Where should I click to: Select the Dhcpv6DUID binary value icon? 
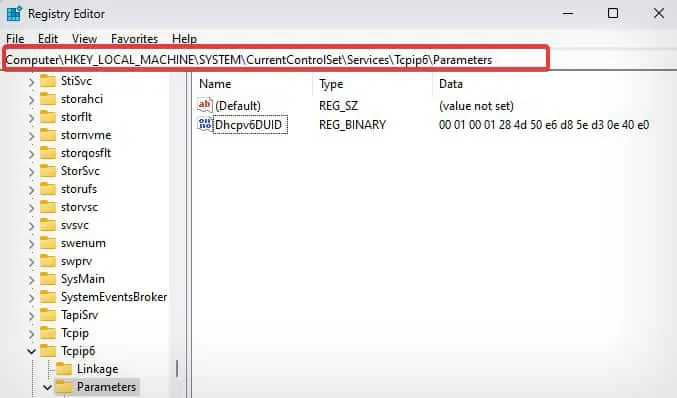205,124
